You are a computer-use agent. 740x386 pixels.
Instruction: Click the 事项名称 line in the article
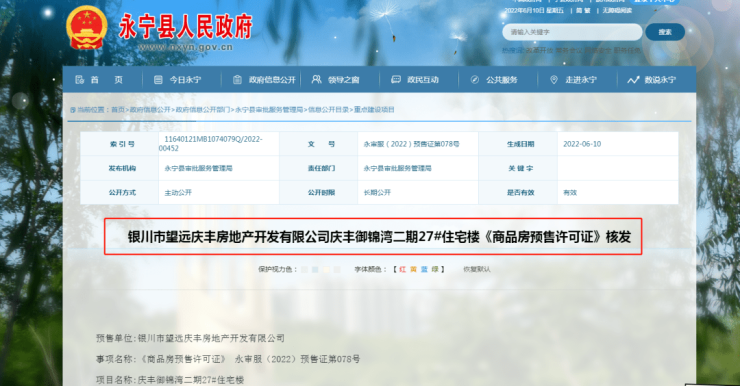(228, 359)
